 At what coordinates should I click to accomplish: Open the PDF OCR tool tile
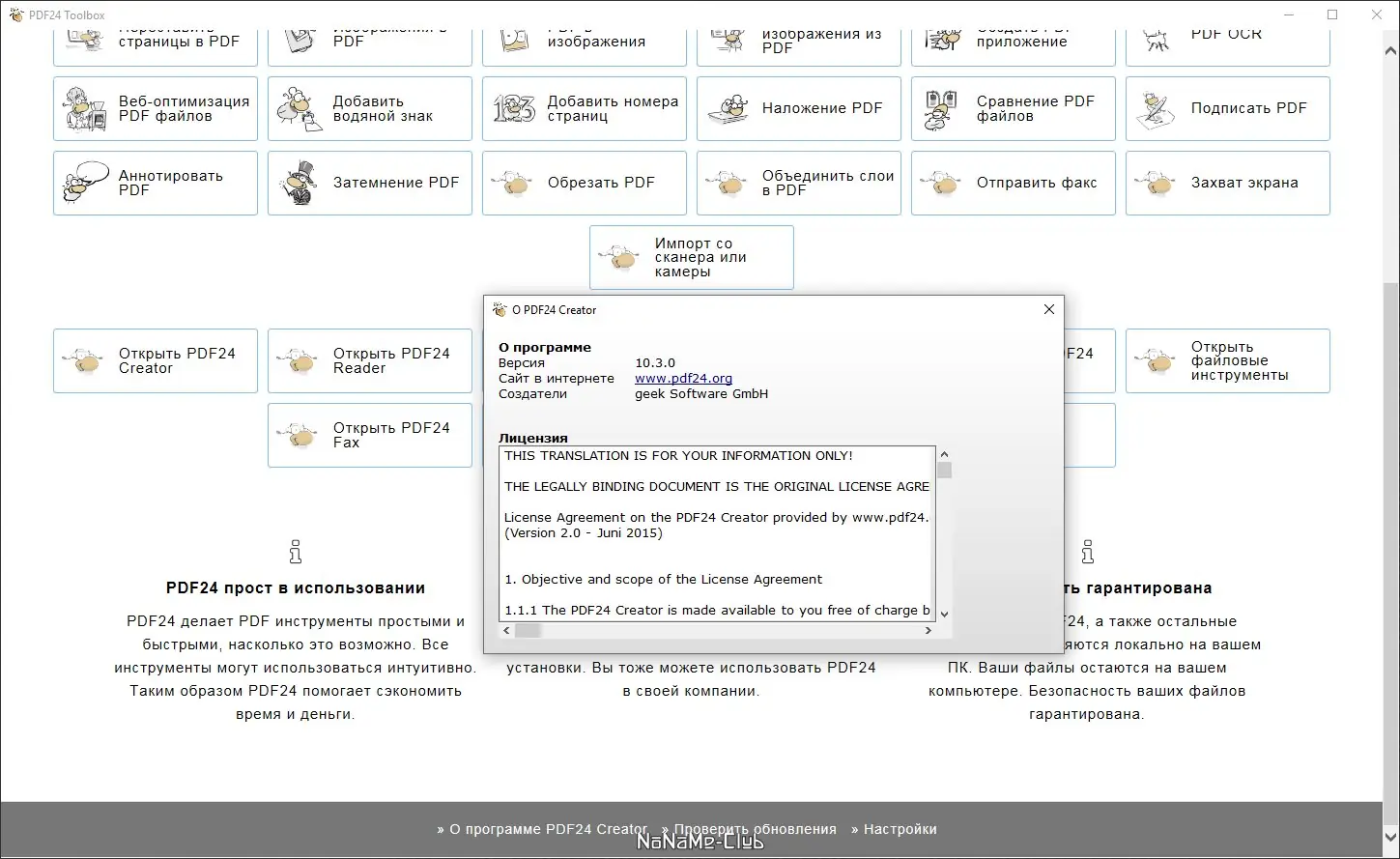click(x=1228, y=46)
